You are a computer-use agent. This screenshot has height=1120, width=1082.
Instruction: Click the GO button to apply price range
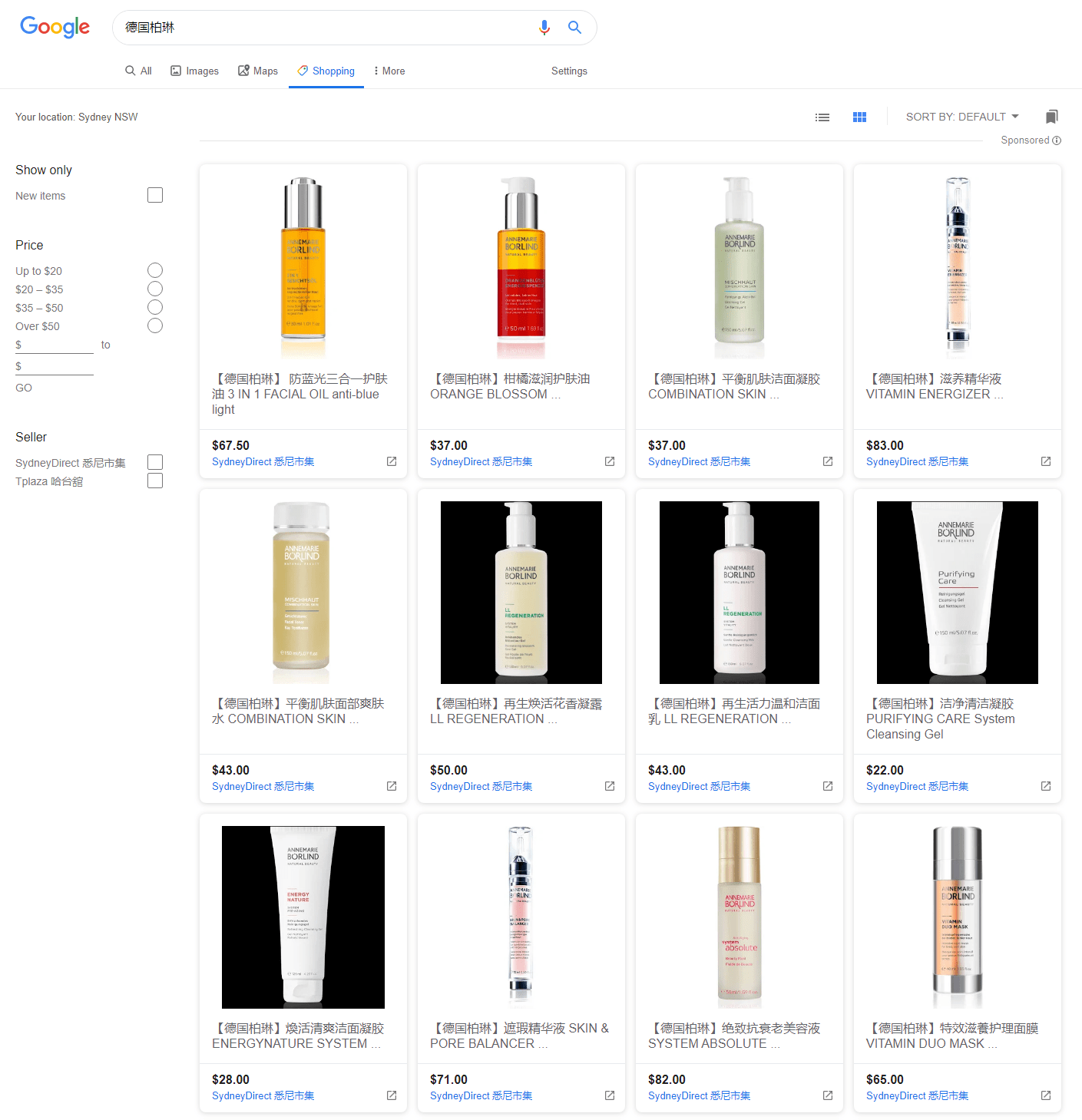pos(23,388)
